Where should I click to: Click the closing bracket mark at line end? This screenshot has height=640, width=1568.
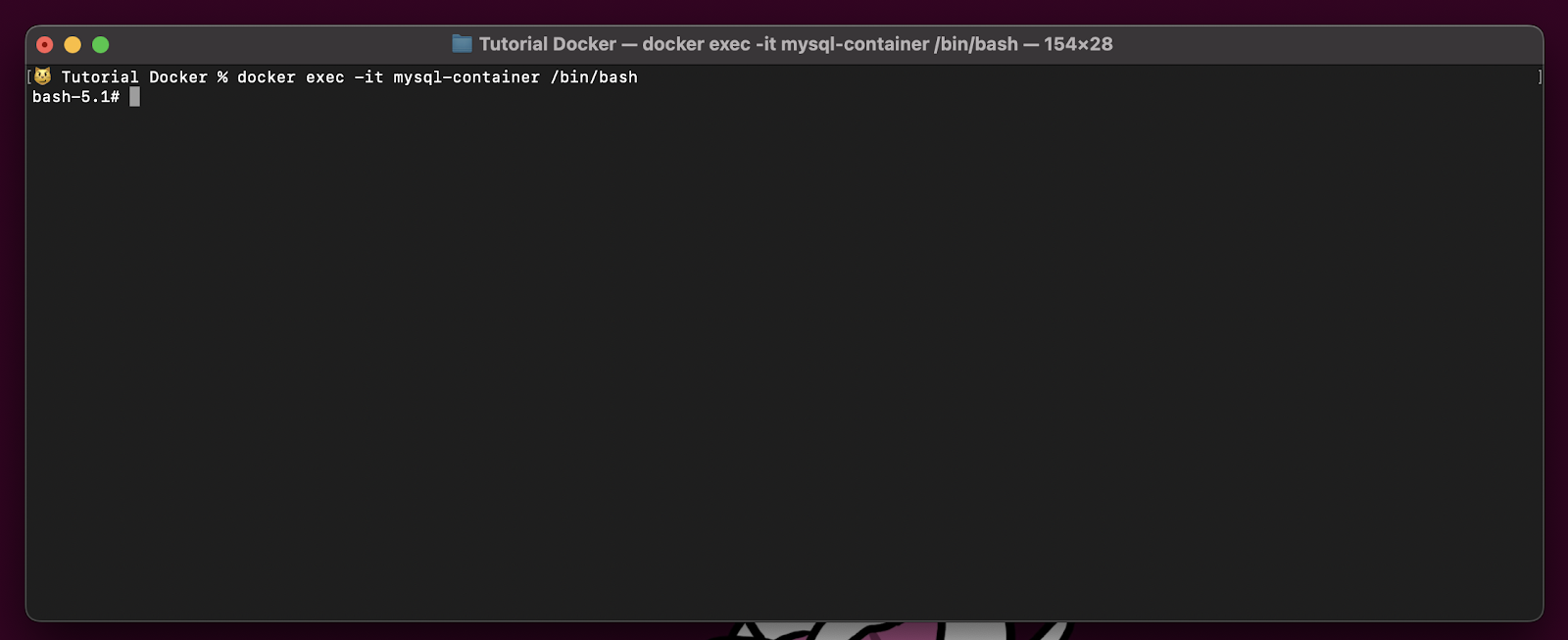(x=1540, y=76)
